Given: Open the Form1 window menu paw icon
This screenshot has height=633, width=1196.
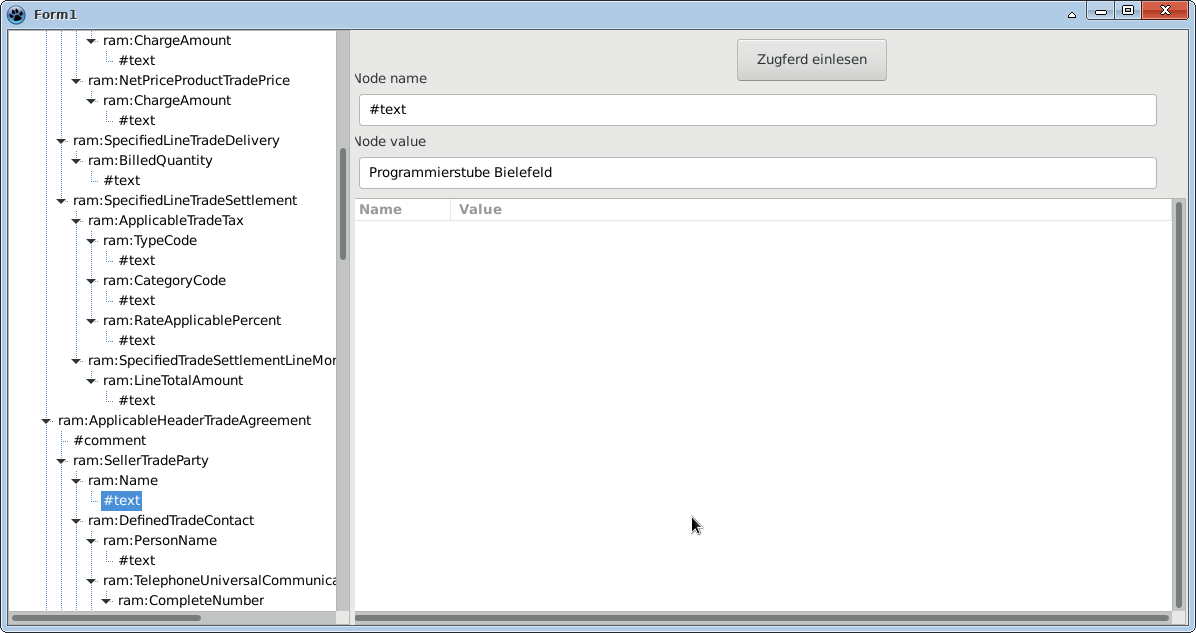Looking at the screenshot, I should pyautogui.click(x=16, y=14).
